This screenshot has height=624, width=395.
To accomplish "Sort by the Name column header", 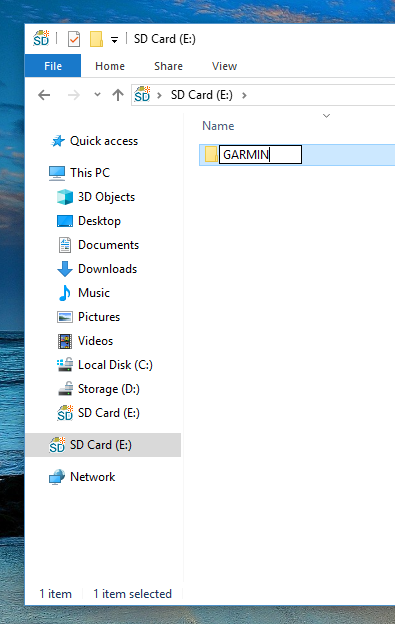I will pos(218,126).
